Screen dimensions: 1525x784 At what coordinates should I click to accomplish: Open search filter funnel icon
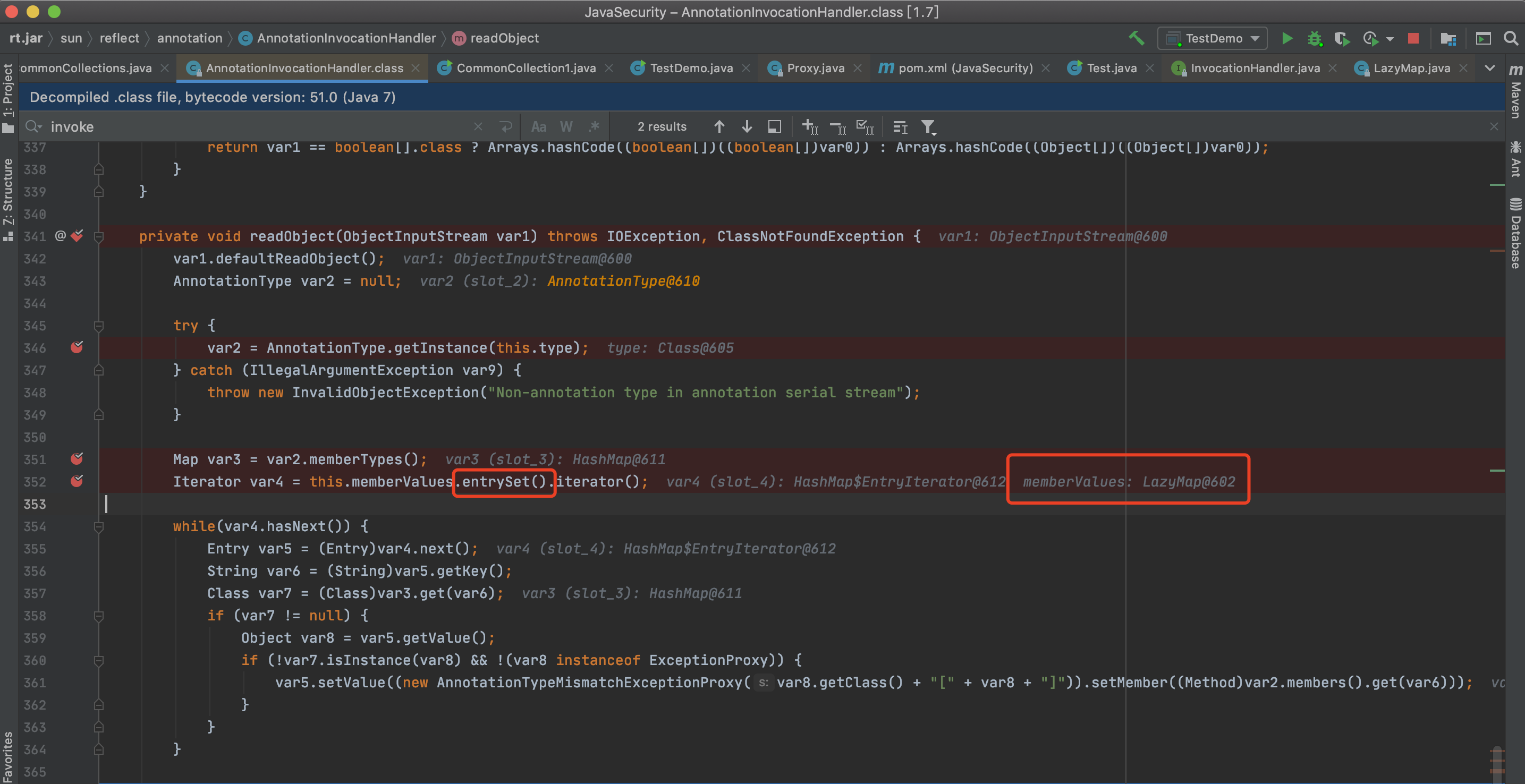(x=928, y=126)
